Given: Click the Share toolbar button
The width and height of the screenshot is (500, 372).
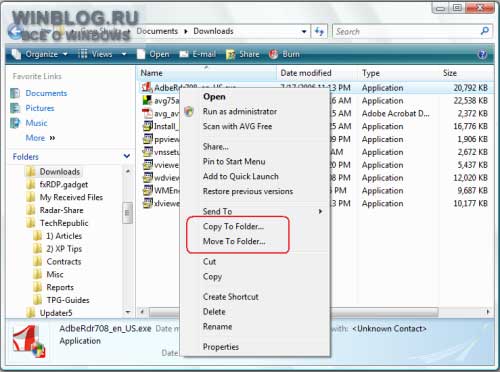Looking at the screenshot, I should coord(242,54).
